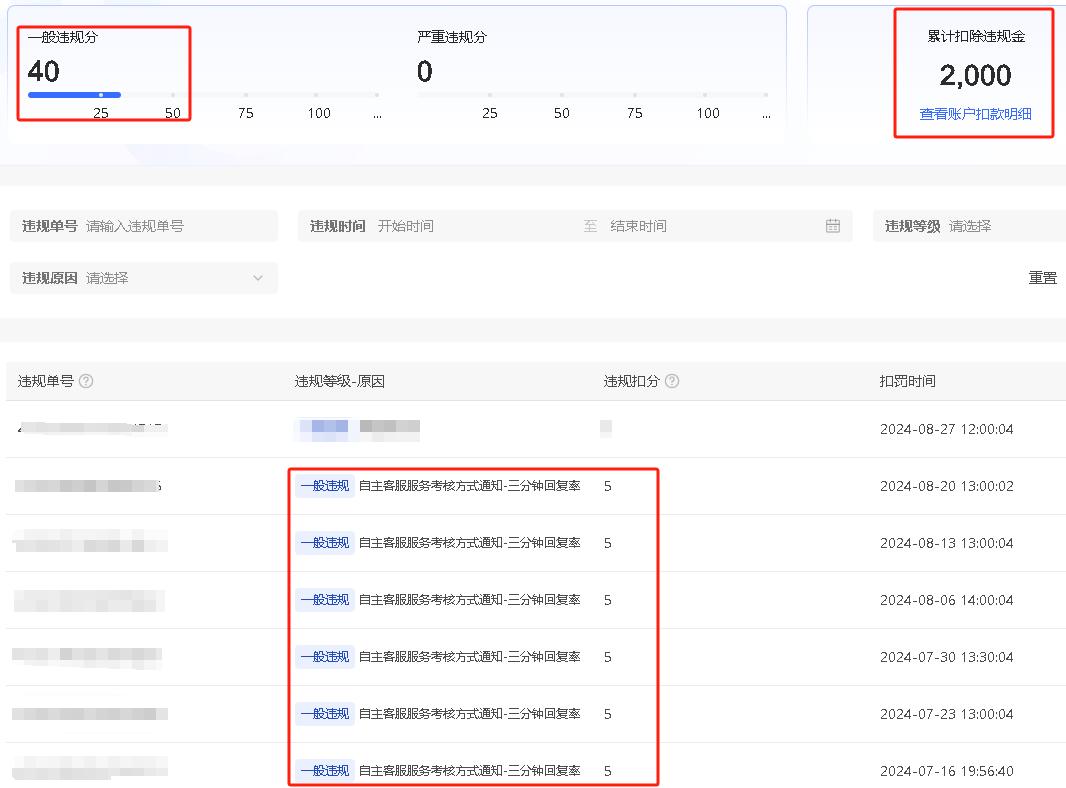1066x788 pixels.
Task: Click deduction score 5 in 2024-07-16 row
Action: pos(608,772)
